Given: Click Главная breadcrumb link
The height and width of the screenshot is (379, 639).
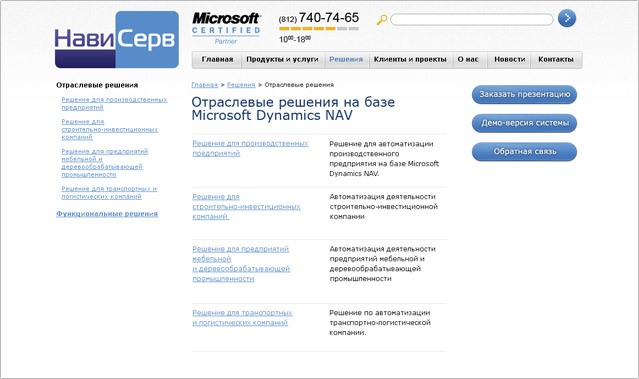Looking at the screenshot, I should point(205,85).
